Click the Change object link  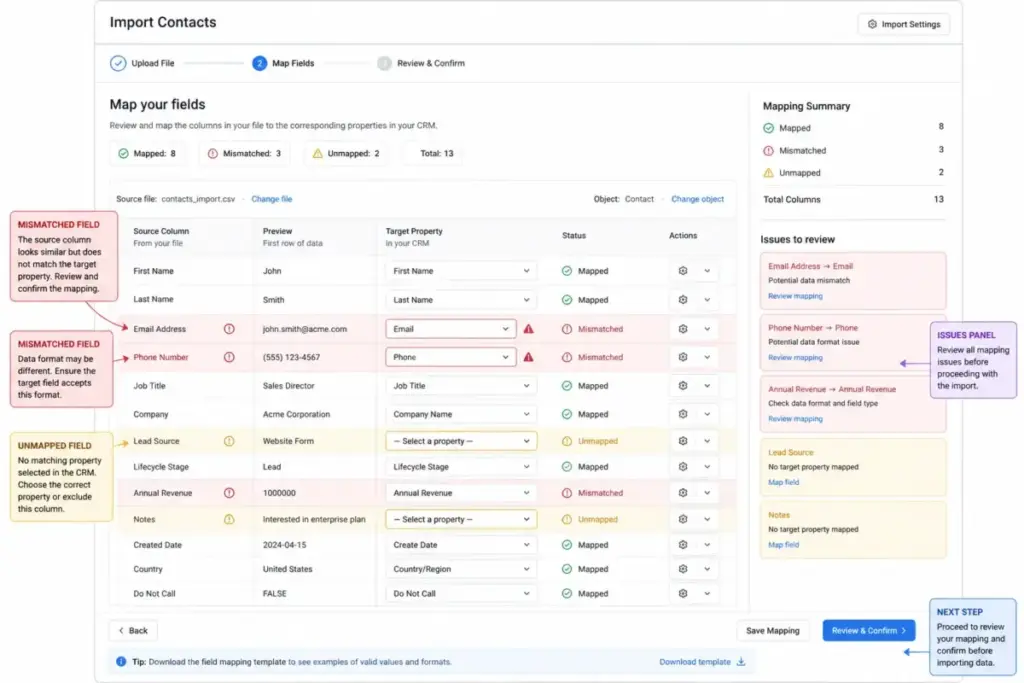tap(697, 199)
